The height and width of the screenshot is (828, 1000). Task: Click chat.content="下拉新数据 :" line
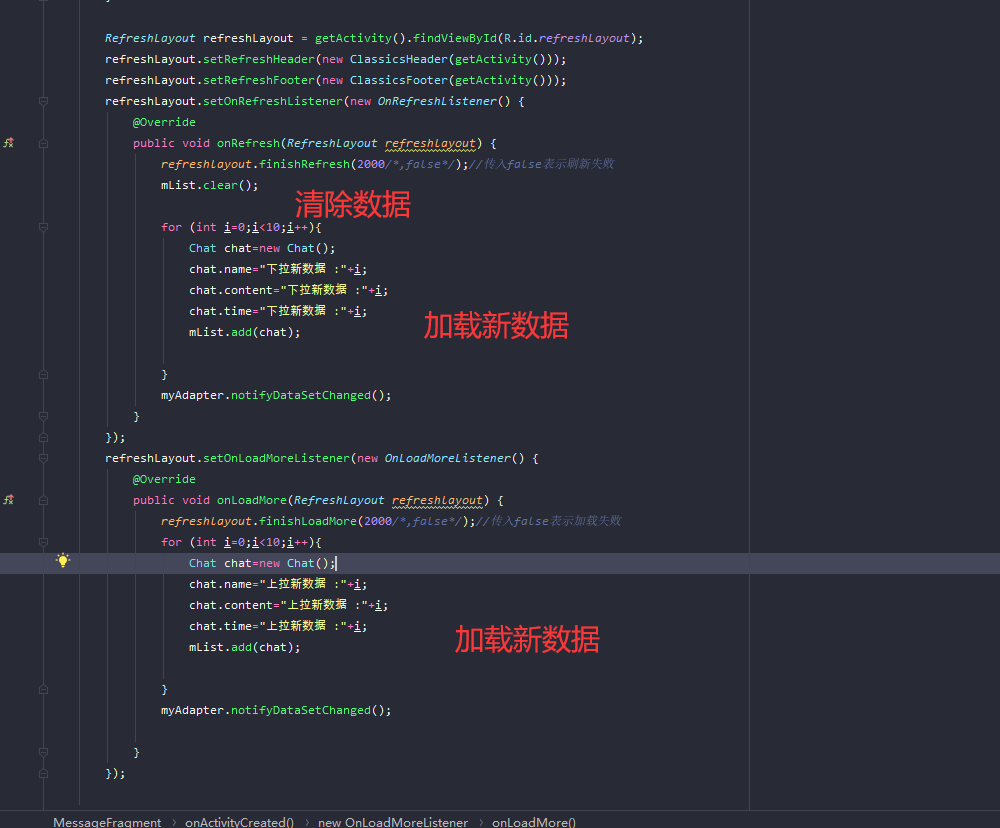(288, 290)
